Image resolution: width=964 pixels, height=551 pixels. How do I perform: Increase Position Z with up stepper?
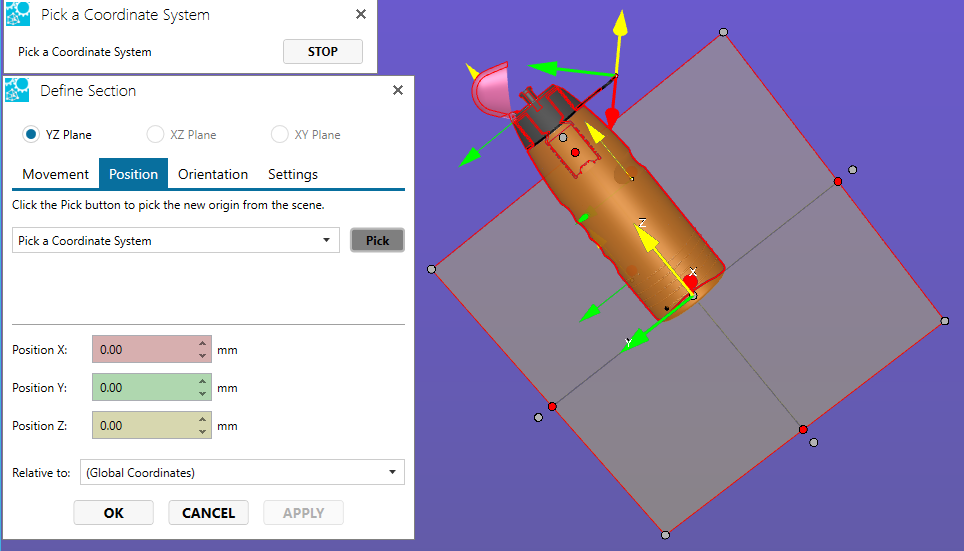(x=203, y=419)
